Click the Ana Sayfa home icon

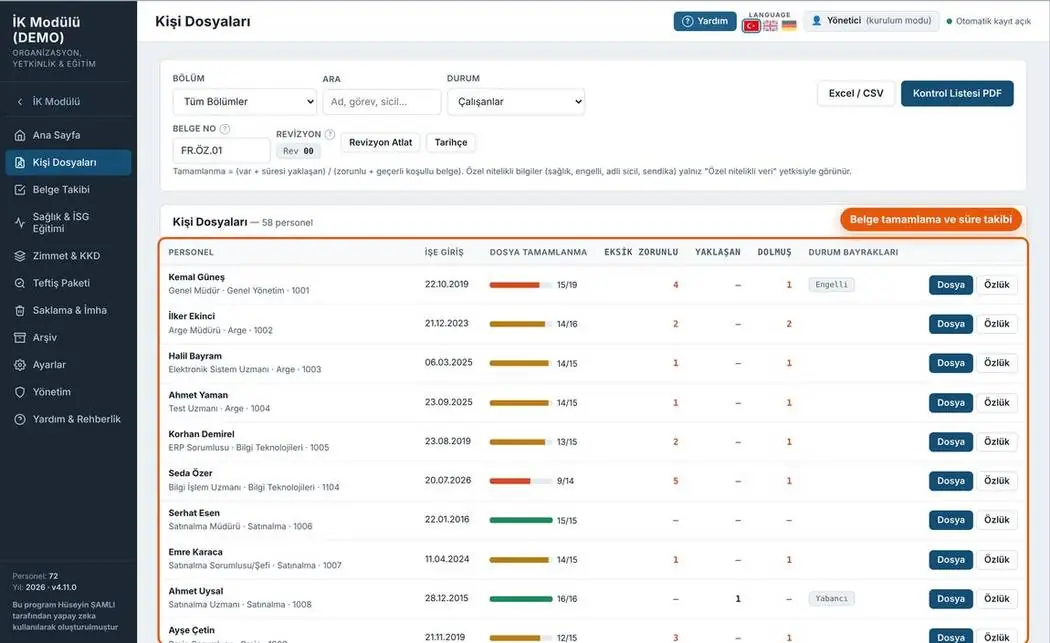tap(20, 135)
